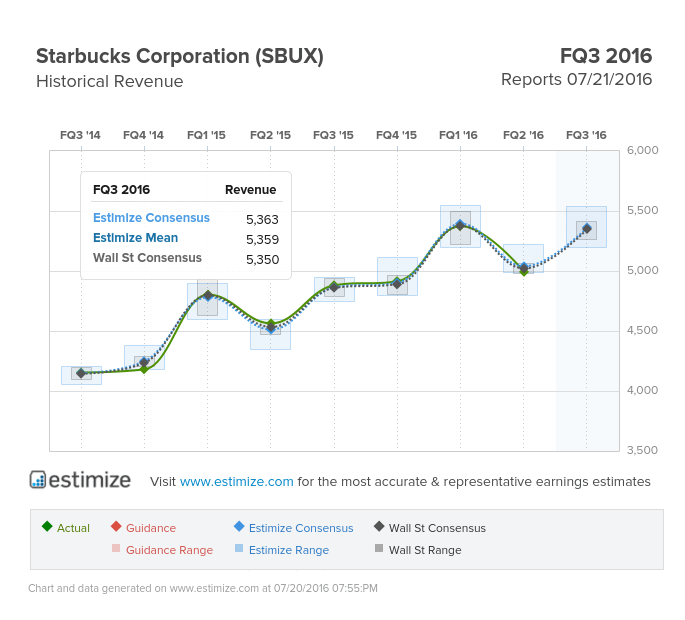
Task: Click the FQ4 '15 axis label
Action: click(396, 135)
